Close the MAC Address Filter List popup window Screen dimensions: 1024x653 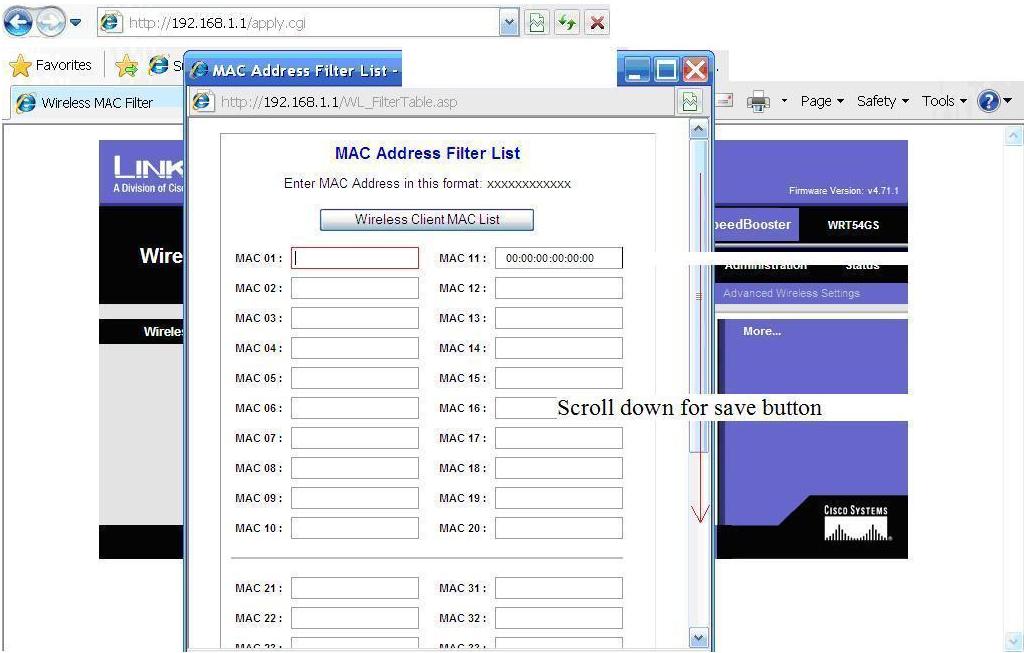[696, 69]
